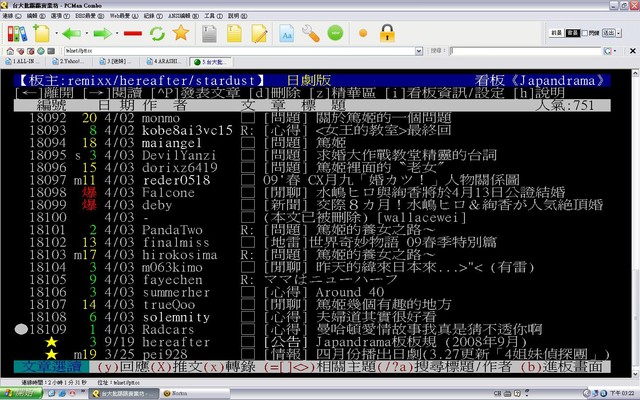Pick the 前景 foreground color swatch
Viewport: 640px width, 400px height.
[x=557, y=33]
